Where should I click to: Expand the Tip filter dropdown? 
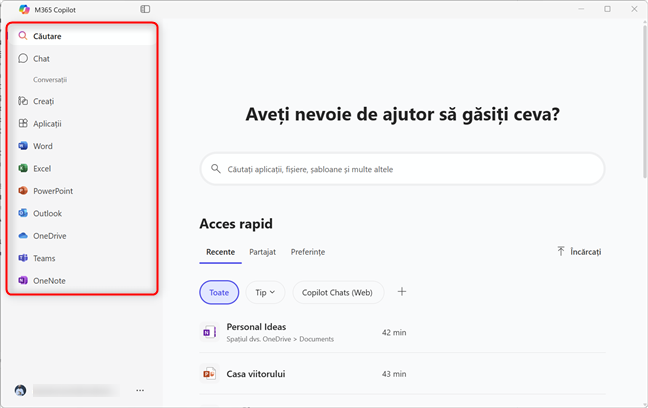tap(265, 292)
